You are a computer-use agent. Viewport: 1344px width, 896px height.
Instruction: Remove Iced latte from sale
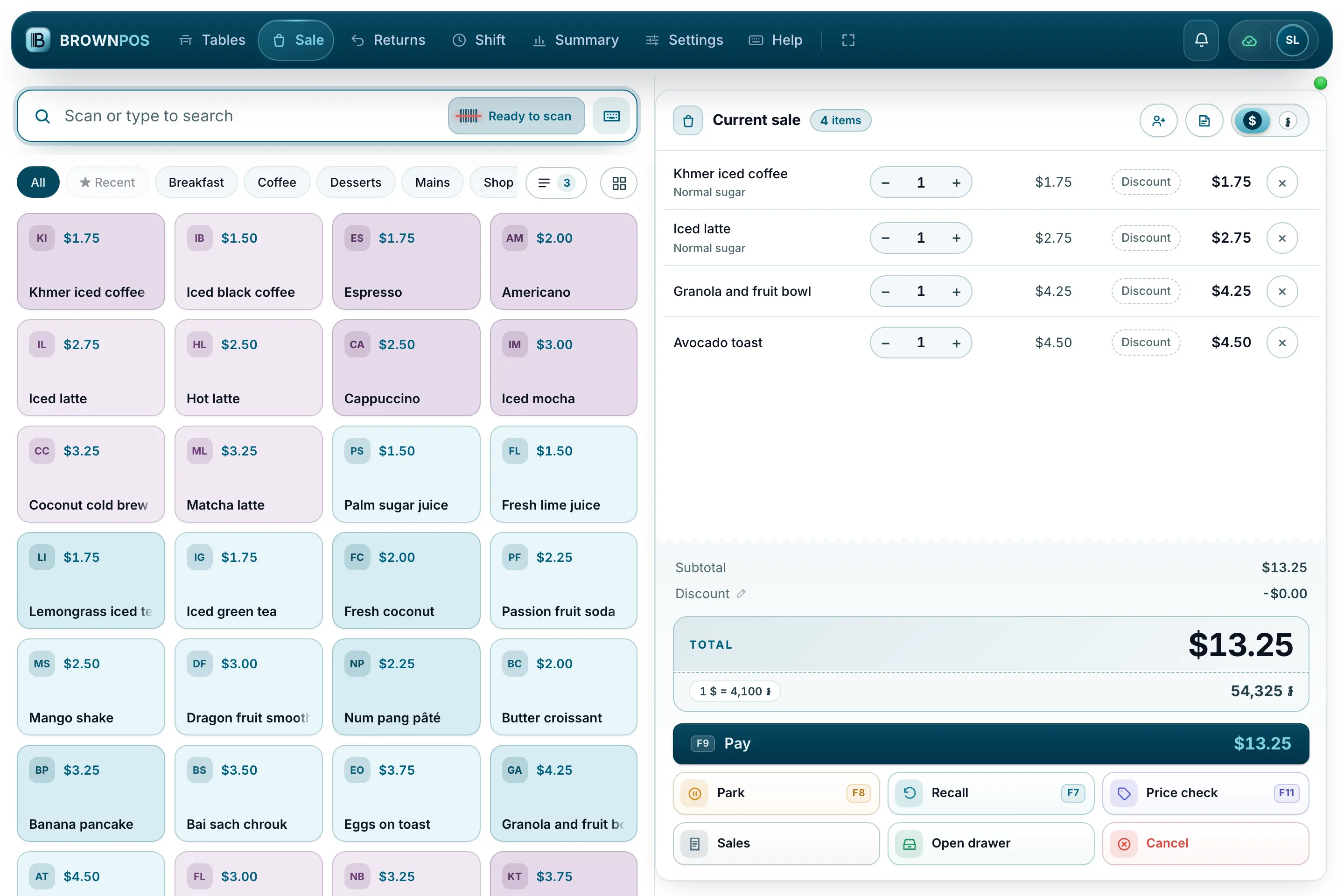tap(1282, 238)
